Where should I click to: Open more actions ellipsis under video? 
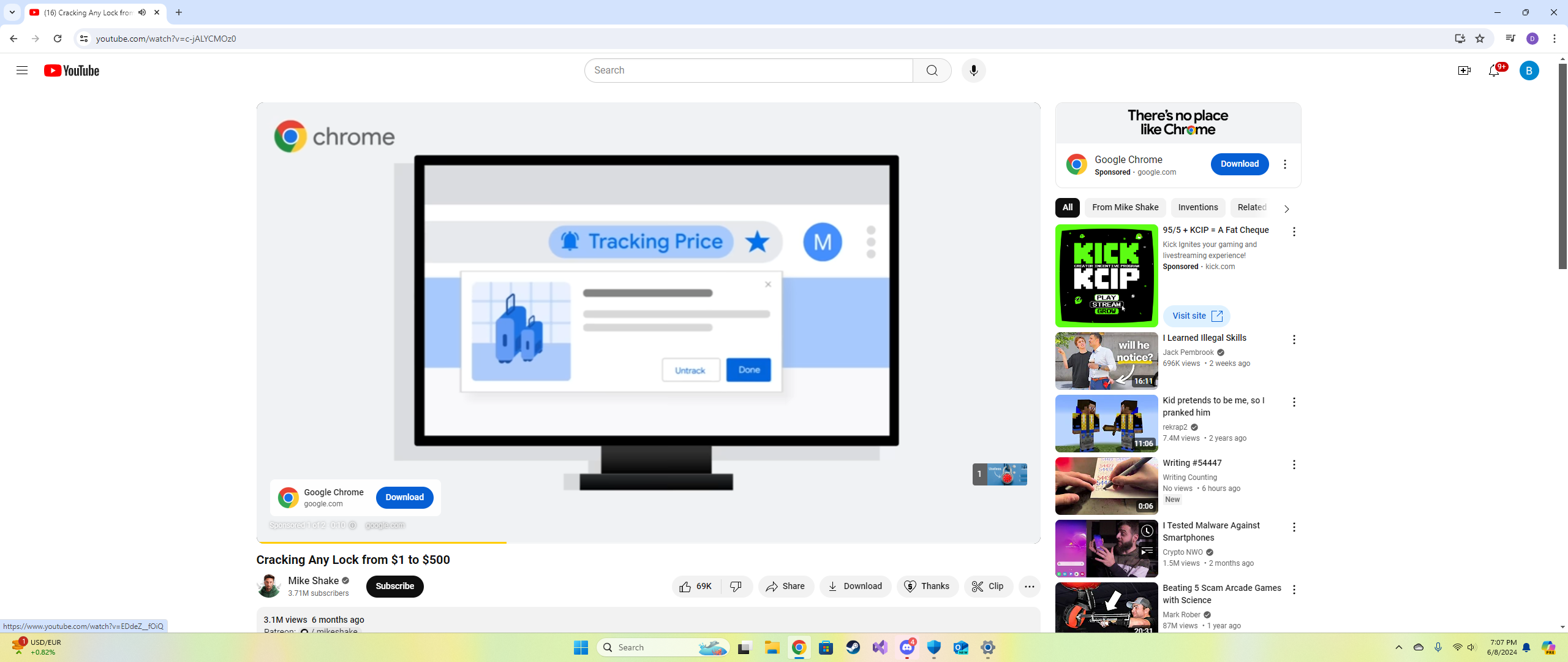click(x=1029, y=586)
